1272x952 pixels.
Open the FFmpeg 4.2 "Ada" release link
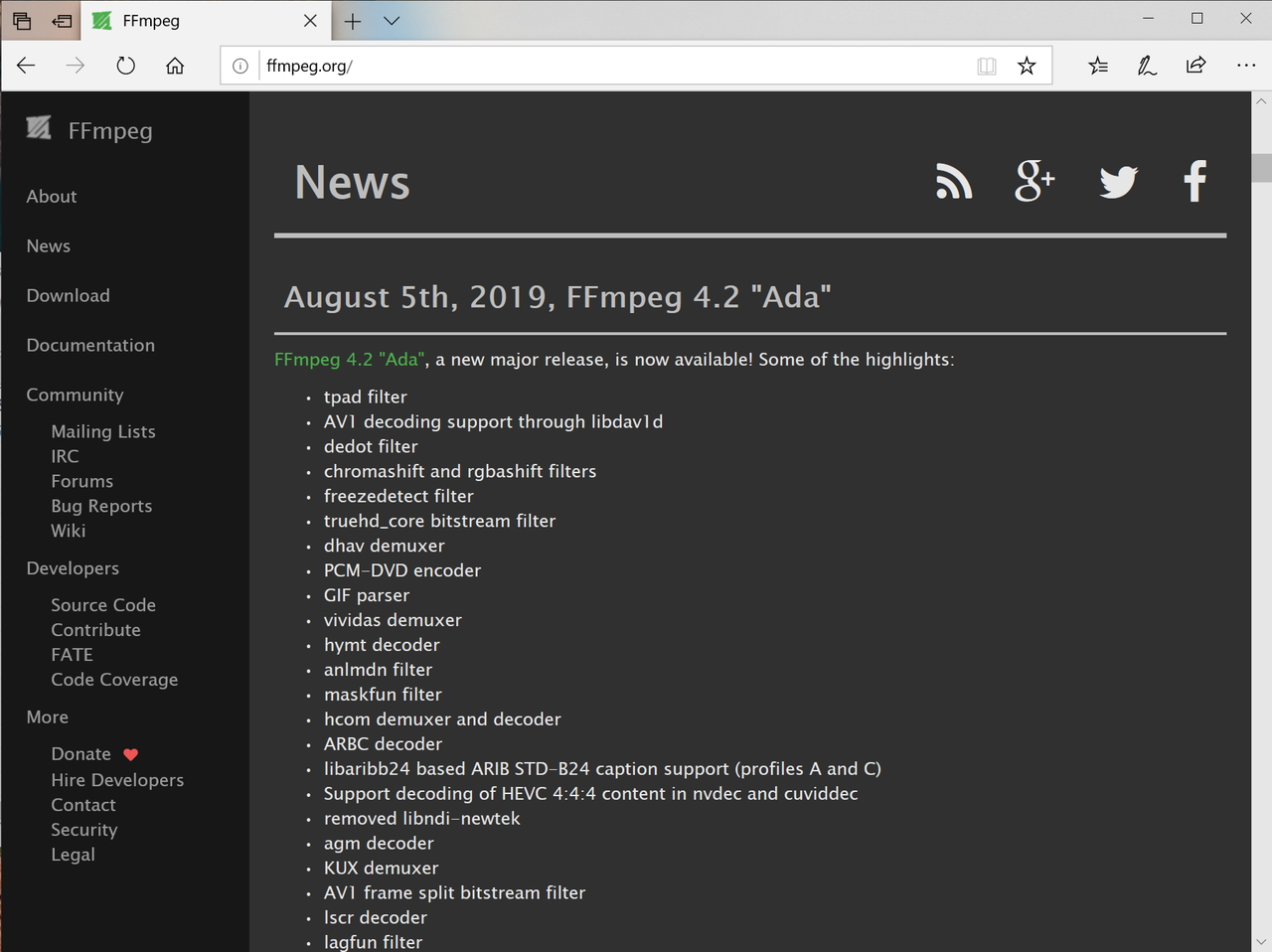(x=346, y=359)
